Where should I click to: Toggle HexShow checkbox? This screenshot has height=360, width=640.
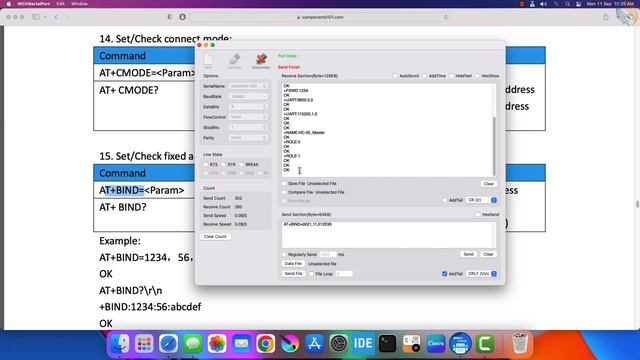[x=477, y=76]
